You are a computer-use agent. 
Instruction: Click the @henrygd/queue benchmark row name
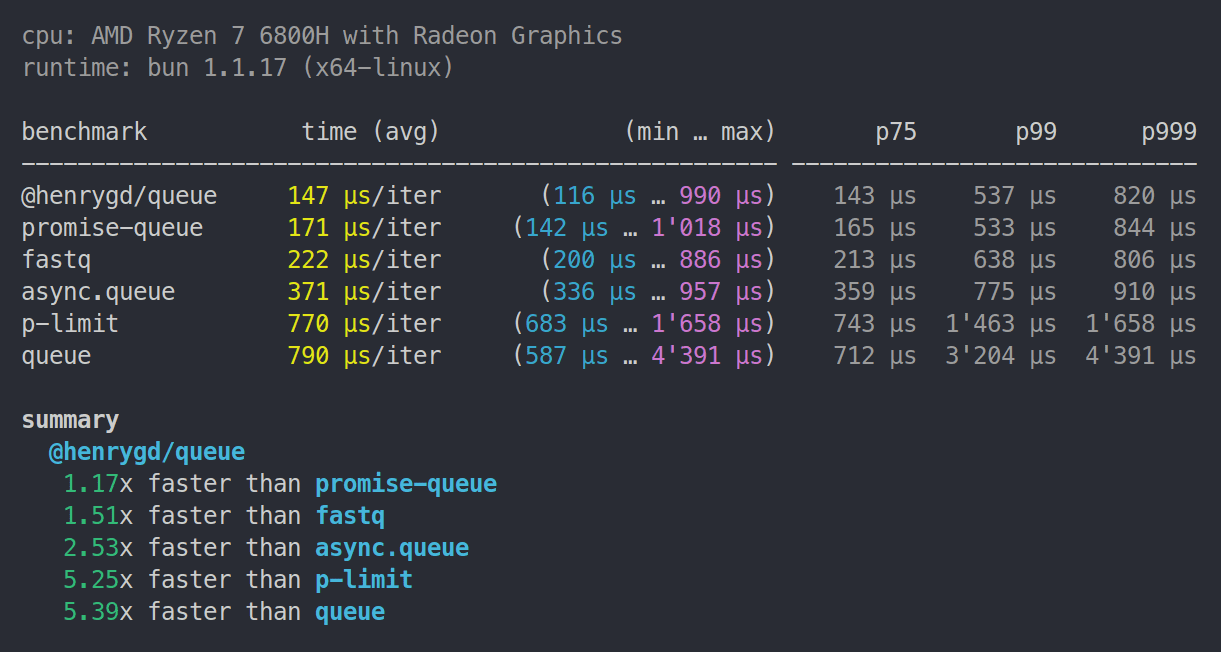click(x=119, y=196)
